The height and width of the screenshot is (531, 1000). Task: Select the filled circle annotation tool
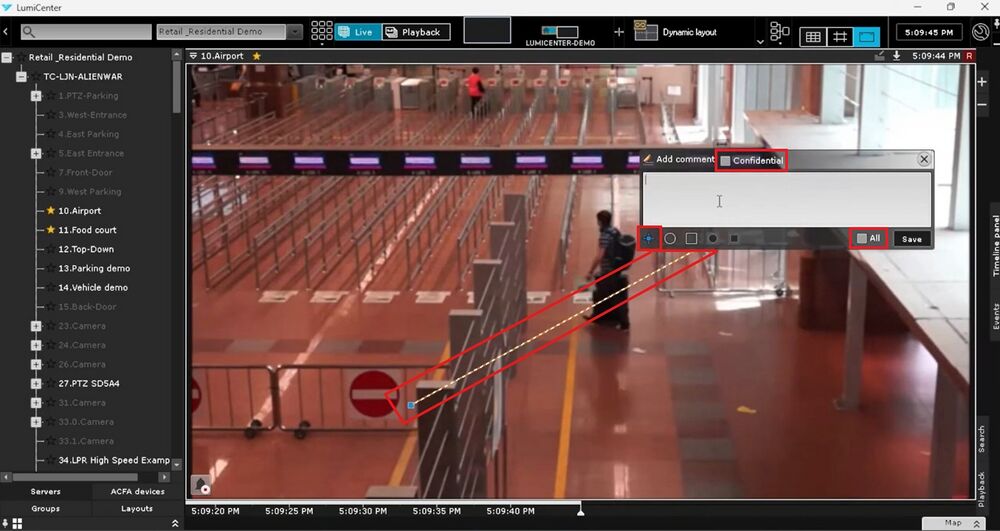coord(713,239)
